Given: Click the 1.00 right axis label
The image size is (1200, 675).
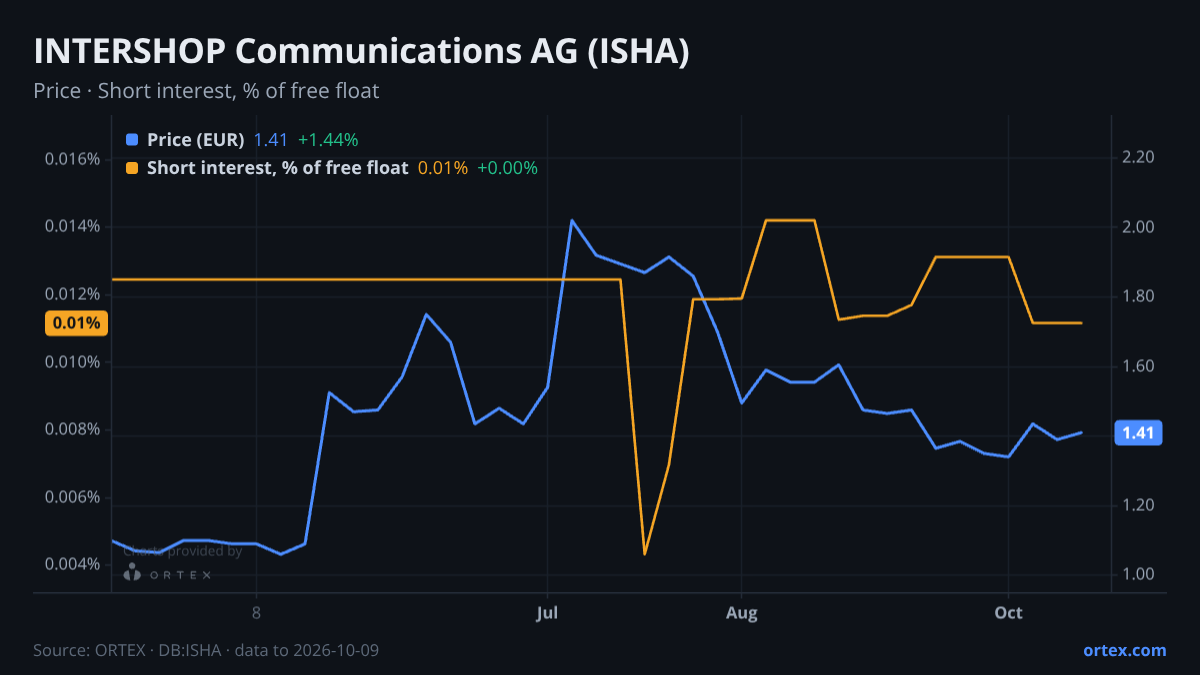Looking at the screenshot, I should 1139,574.
